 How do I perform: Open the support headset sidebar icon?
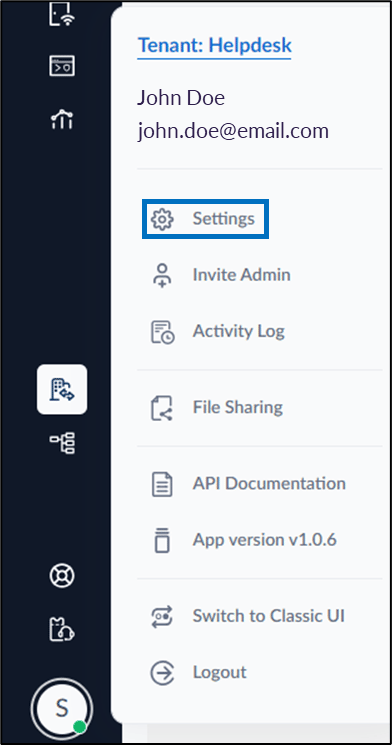tap(62, 629)
